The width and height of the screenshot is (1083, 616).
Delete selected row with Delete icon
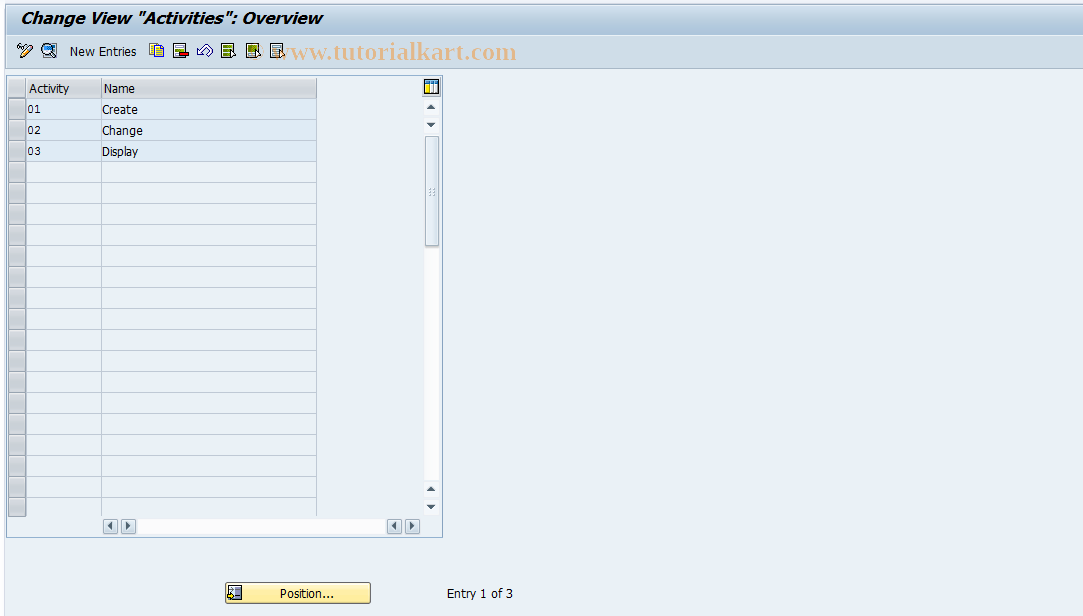(x=181, y=51)
